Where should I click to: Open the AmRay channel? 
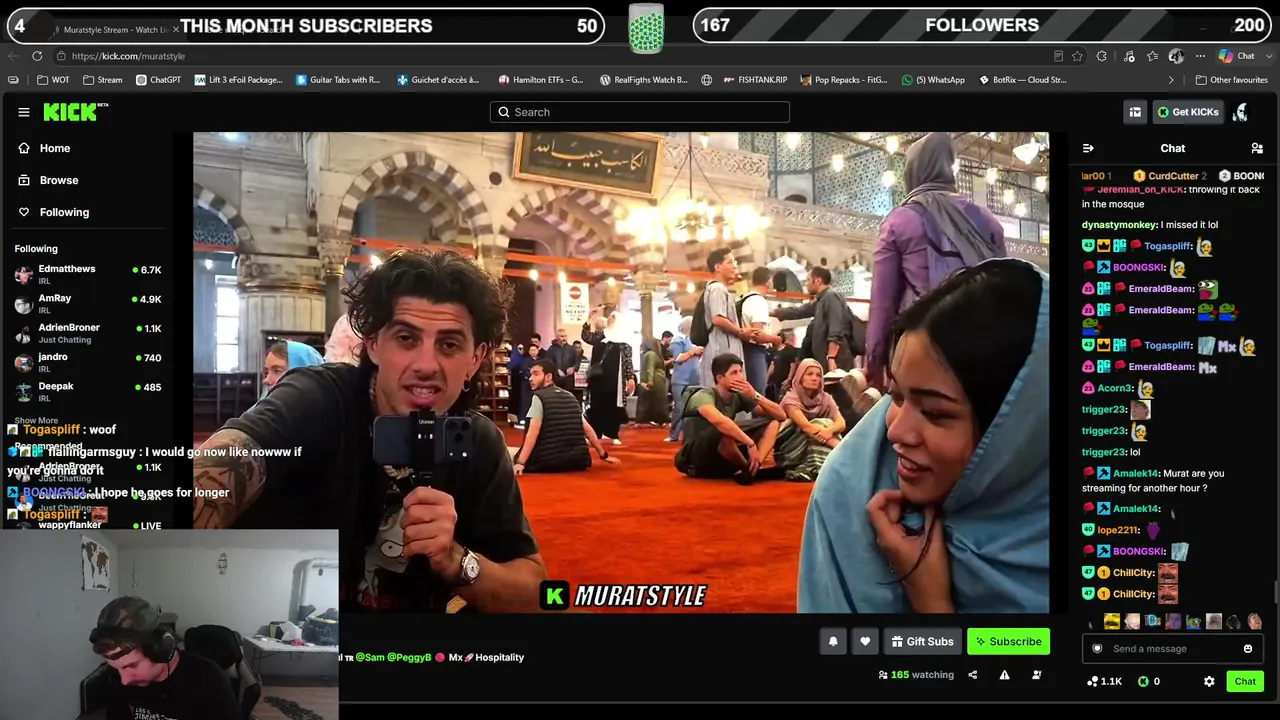click(x=88, y=303)
